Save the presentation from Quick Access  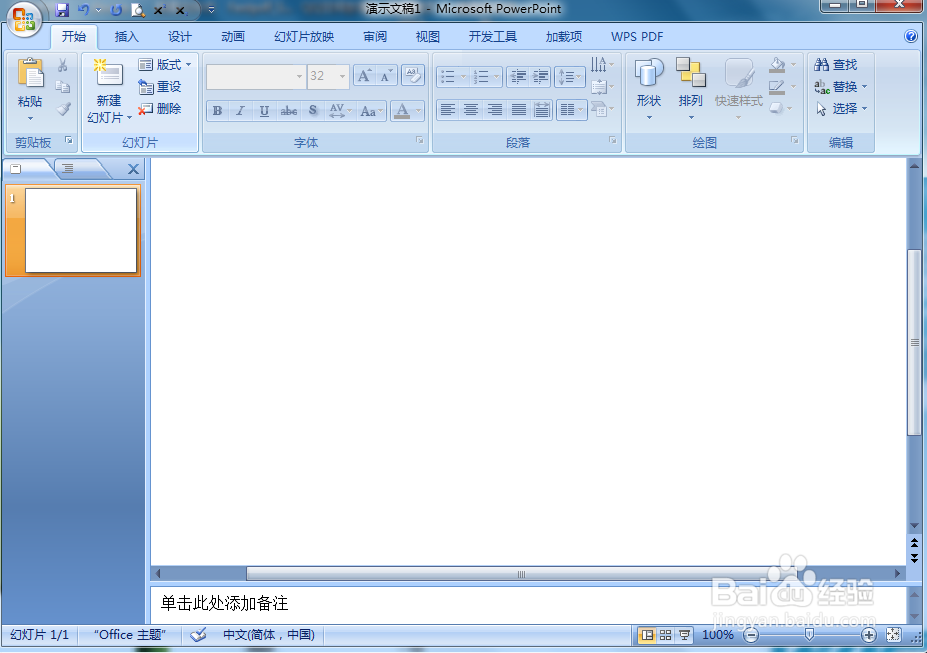(x=61, y=10)
